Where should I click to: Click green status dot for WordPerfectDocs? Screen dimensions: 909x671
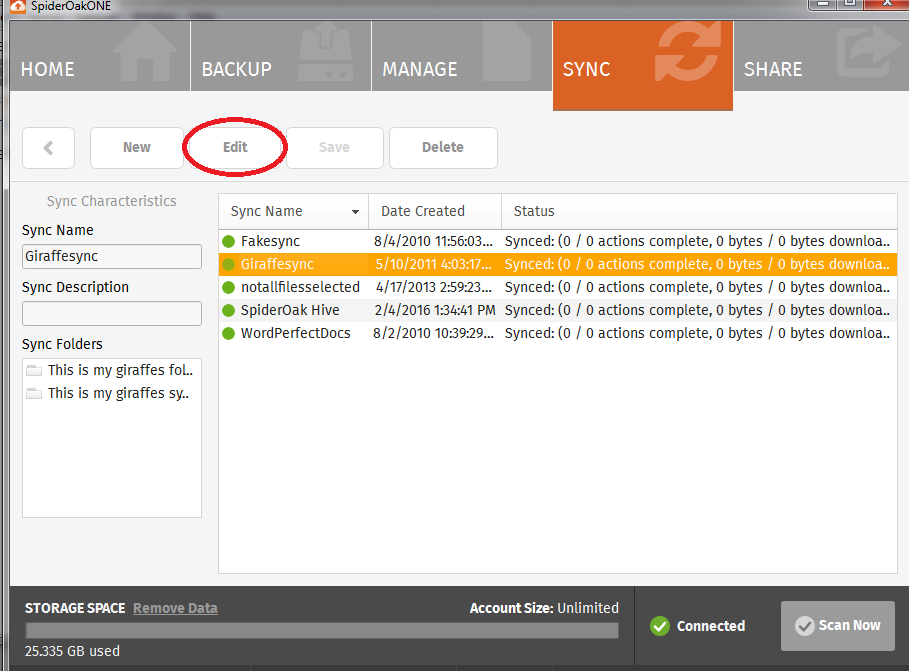(x=228, y=333)
